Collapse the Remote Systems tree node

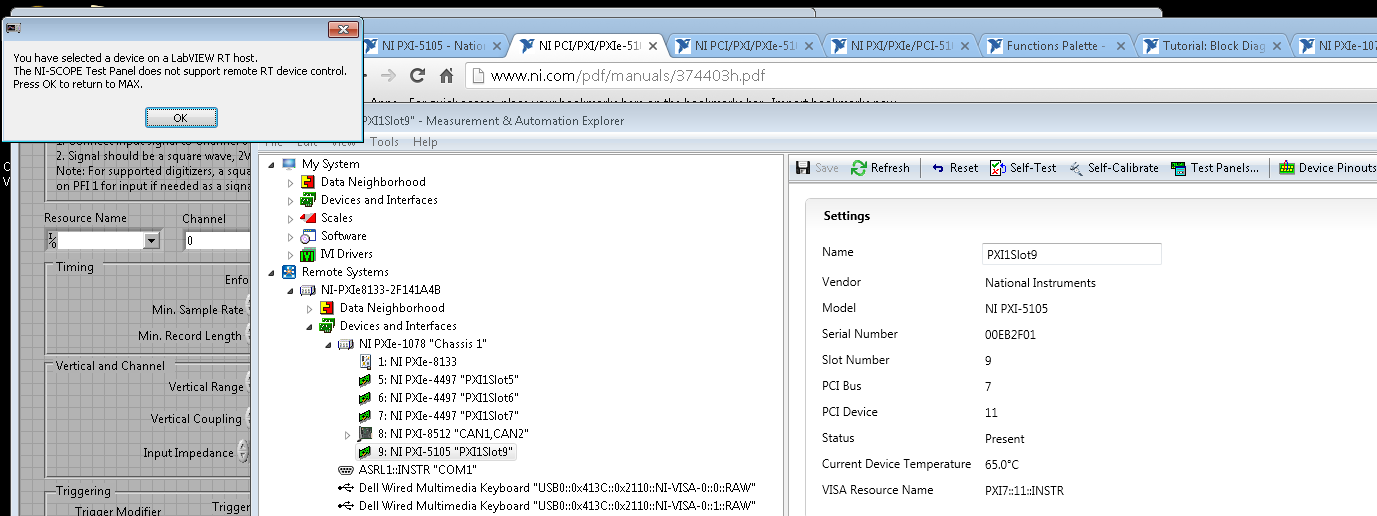click(x=272, y=272)
